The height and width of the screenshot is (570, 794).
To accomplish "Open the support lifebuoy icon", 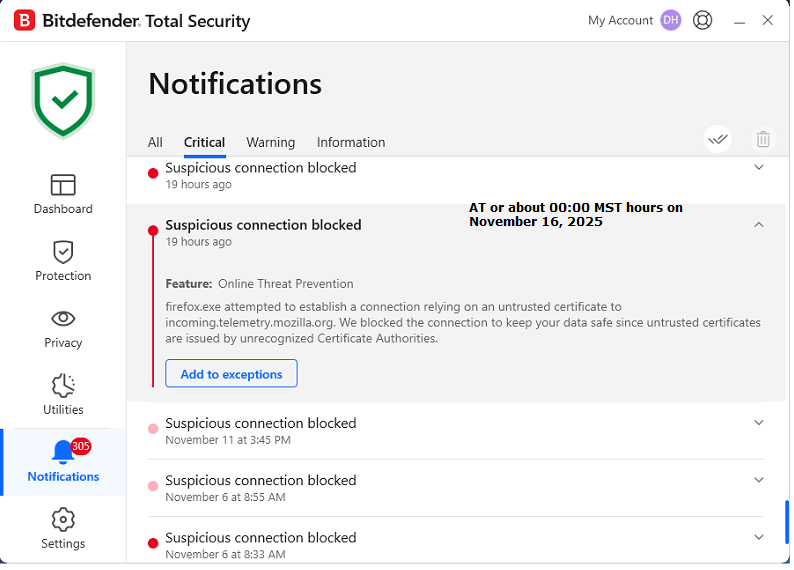I will point(703,20).
